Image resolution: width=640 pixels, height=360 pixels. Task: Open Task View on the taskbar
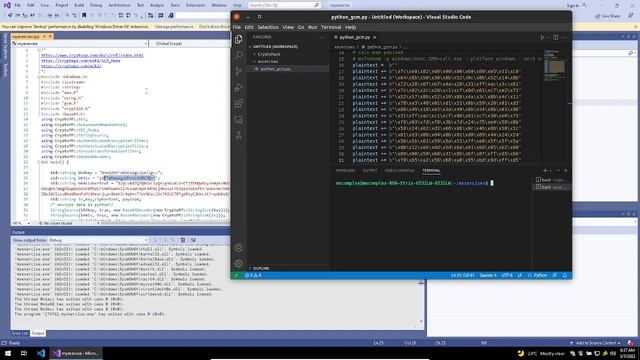tap(24, 353)
